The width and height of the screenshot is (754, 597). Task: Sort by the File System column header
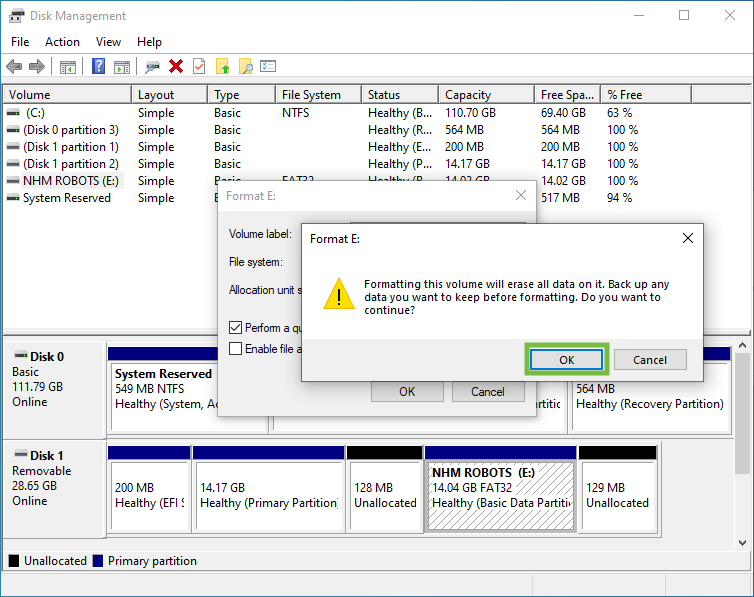pos(318,95)
